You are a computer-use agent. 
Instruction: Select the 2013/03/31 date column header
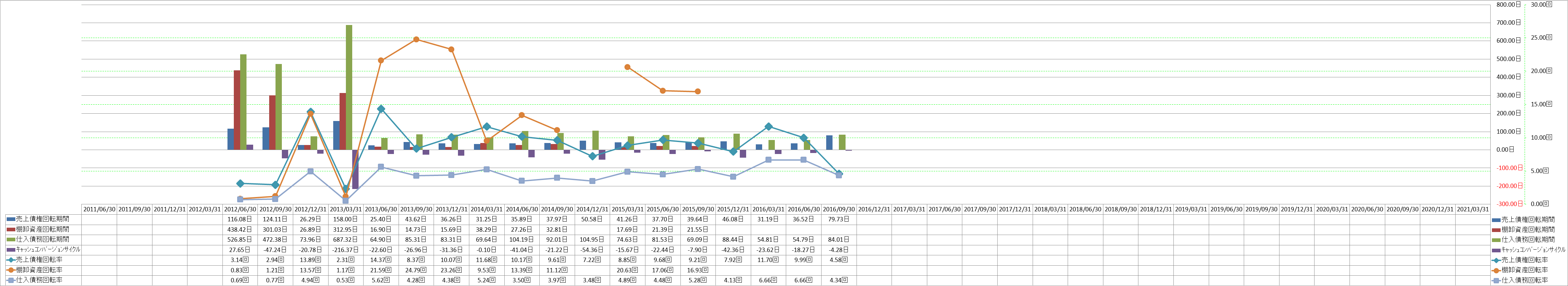click(346, 209)
